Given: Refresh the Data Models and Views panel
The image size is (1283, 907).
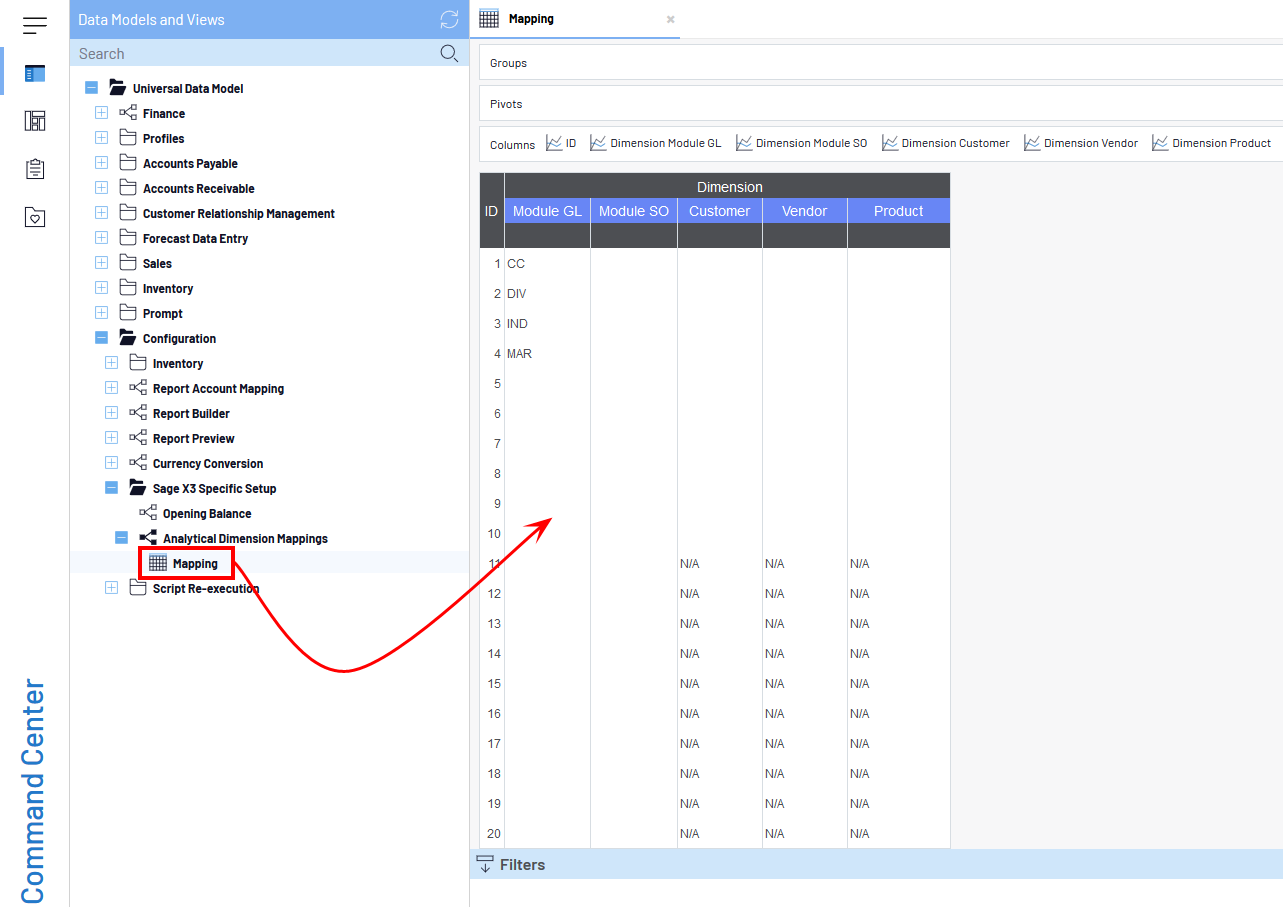Looking at the screenshot, I should pos(450,20).
